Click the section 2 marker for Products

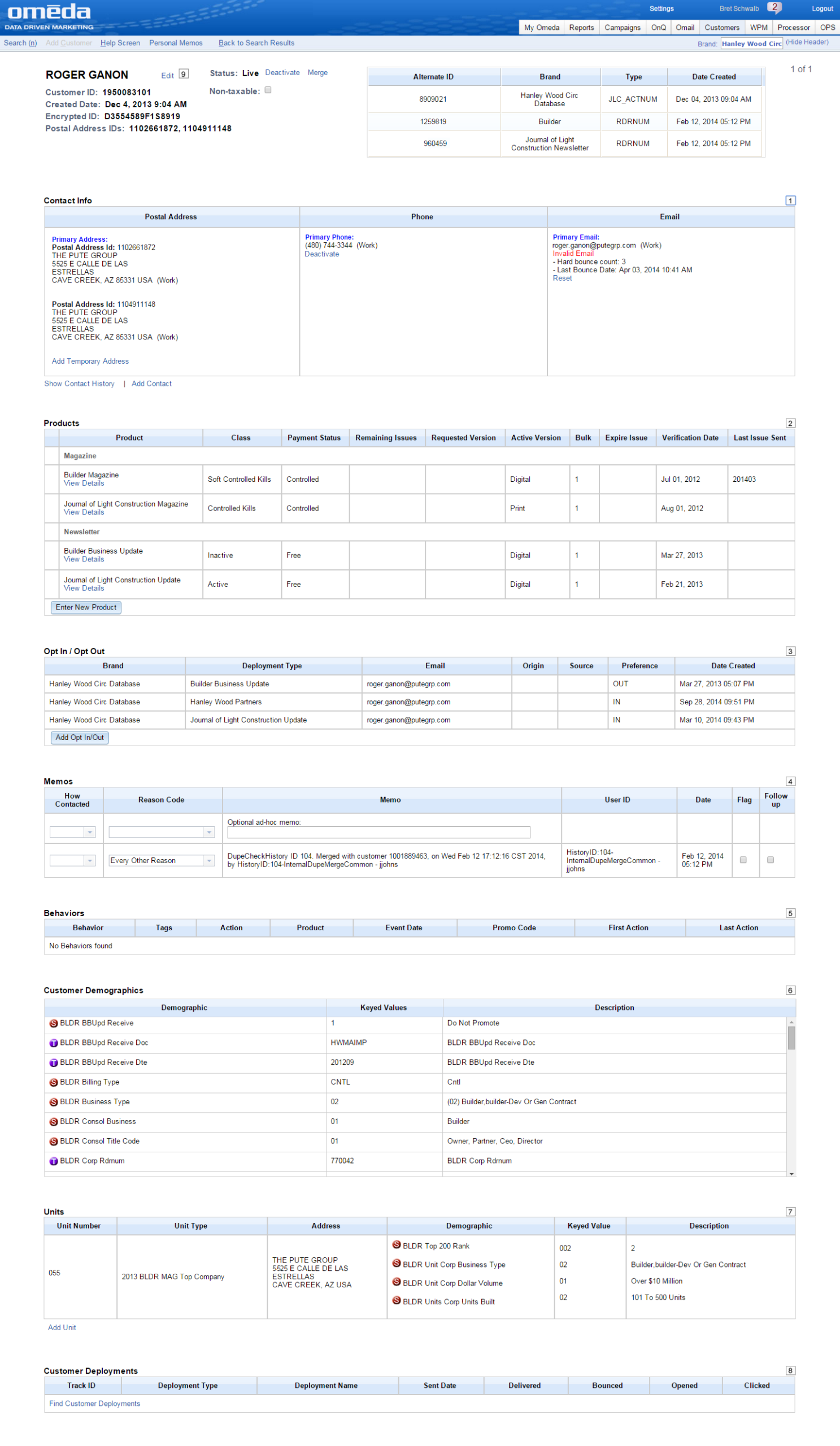[790, 423]
